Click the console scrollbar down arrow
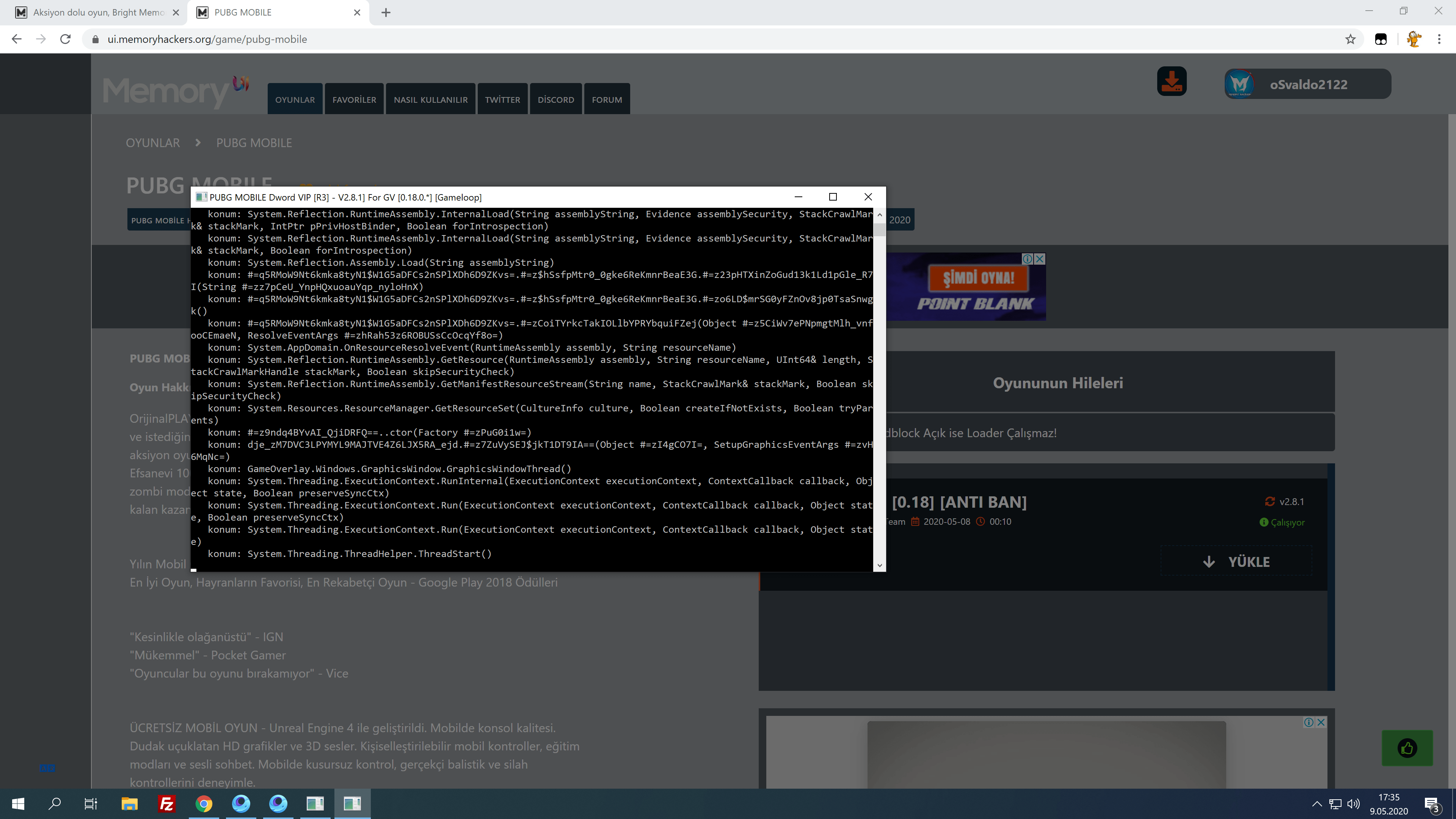Viewport: 1456px width, 819px height. point(880,565)
